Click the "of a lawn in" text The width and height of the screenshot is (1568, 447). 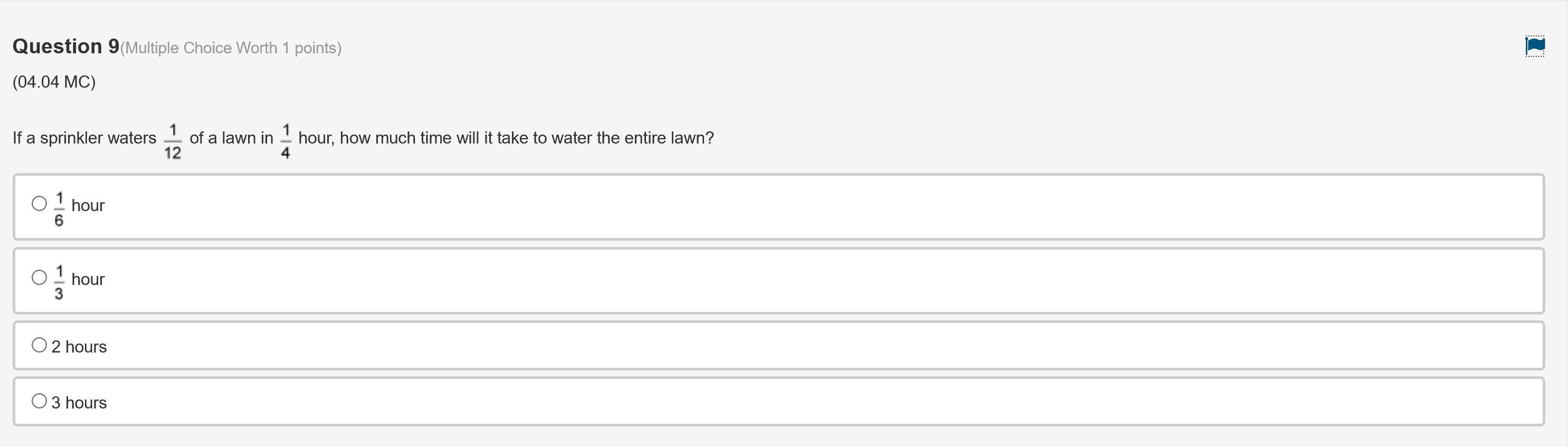point(231,138)
